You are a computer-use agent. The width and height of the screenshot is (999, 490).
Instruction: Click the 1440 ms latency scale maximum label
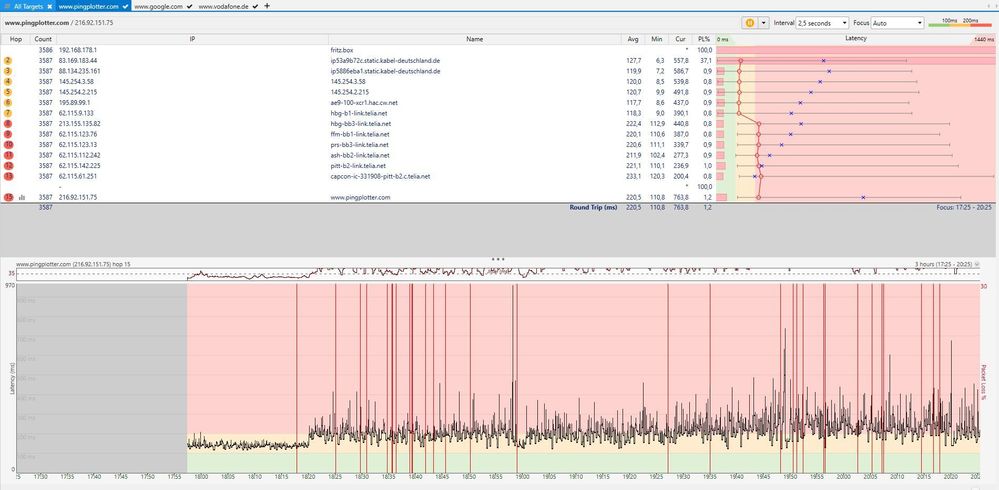[984, 40]
